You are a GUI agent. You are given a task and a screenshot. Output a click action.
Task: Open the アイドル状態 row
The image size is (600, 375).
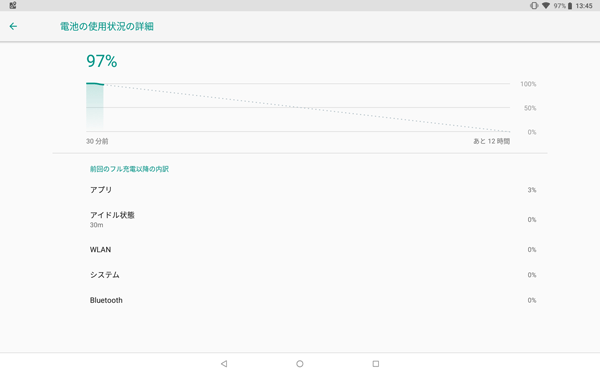(300, 219)
